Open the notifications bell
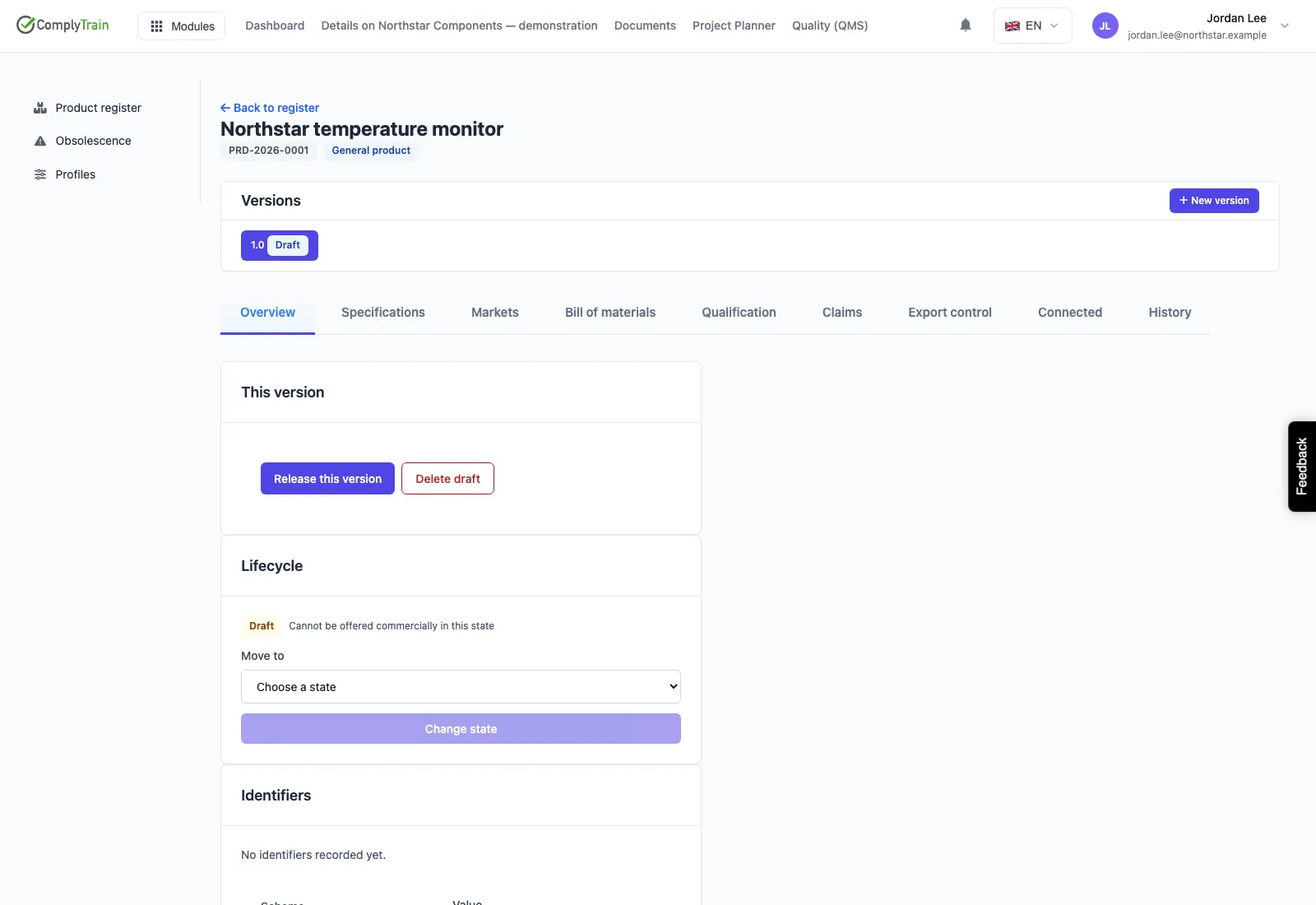This screenshot has height=905, width=1316. 966,26
